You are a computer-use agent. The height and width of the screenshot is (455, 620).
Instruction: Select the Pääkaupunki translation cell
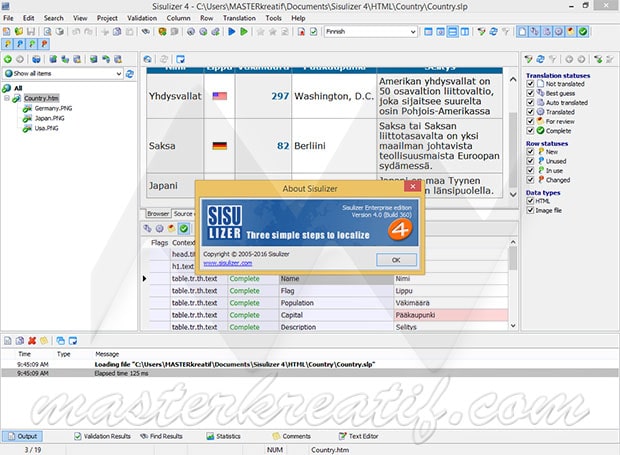451,315
